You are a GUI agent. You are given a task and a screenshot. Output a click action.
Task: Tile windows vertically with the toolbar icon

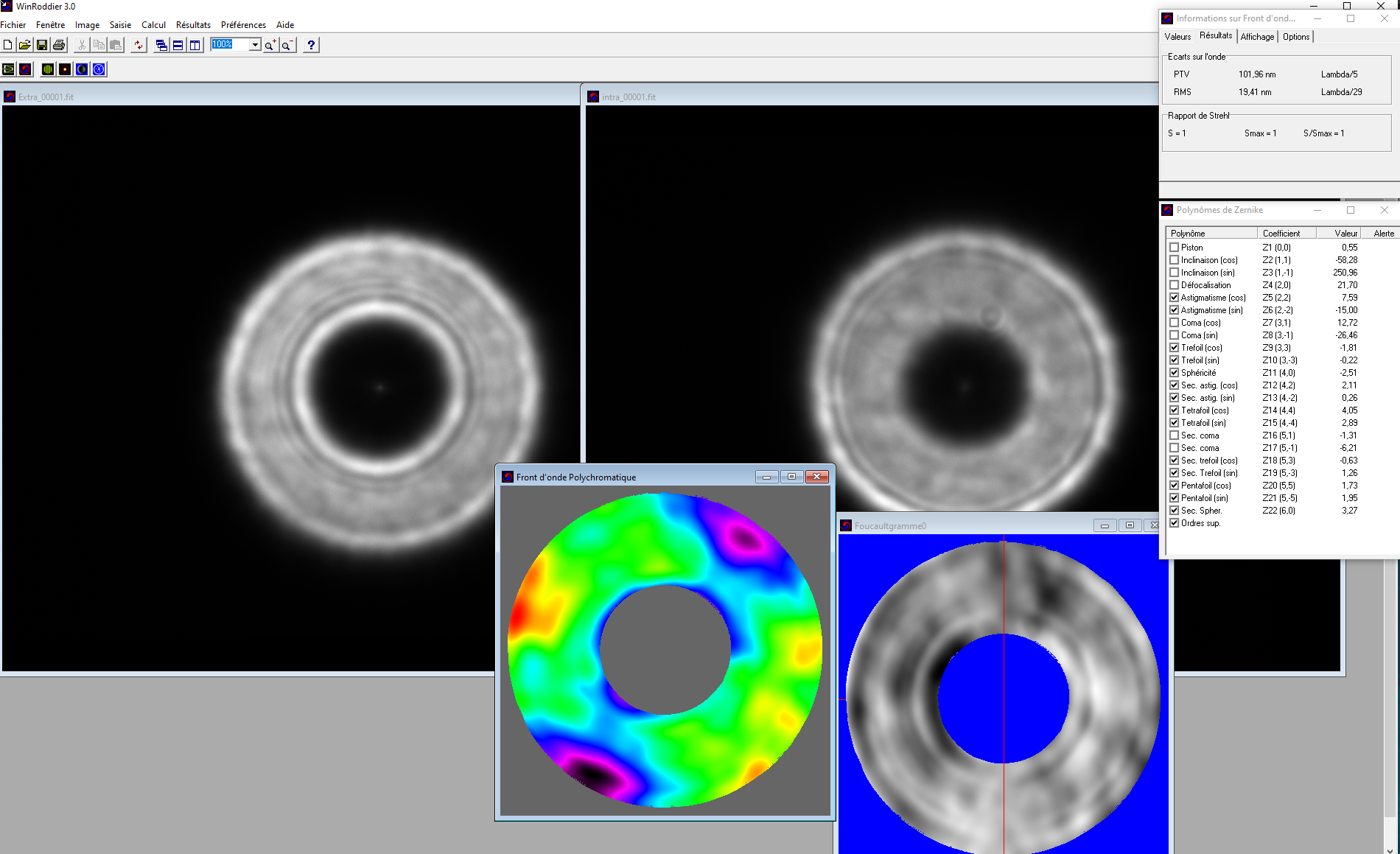tap(195, 45)
